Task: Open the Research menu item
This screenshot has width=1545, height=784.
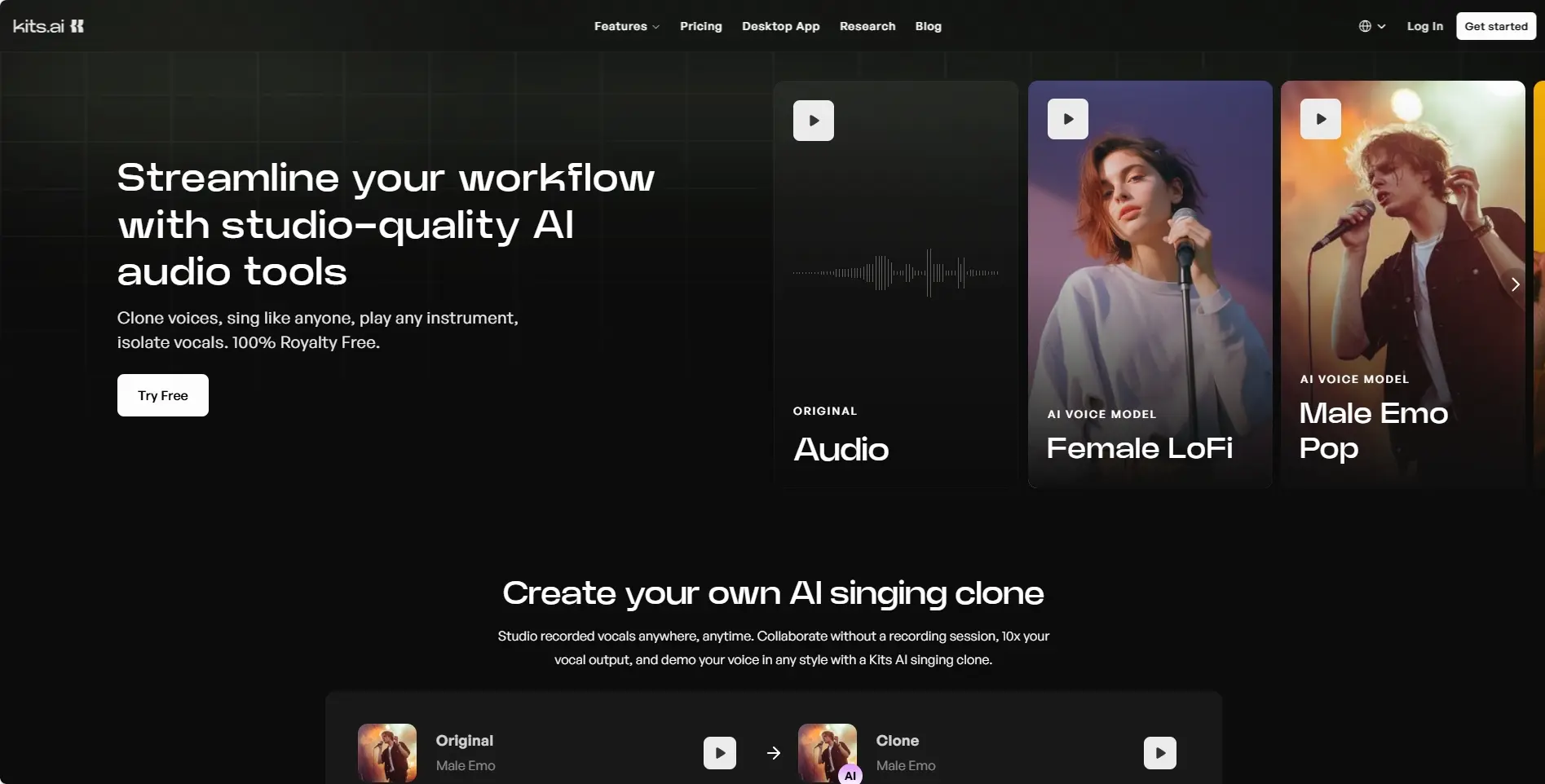Action: coord(867,26)
